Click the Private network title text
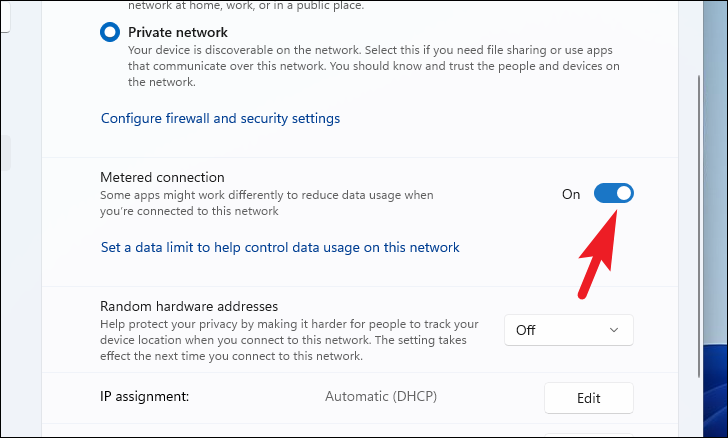 (x=177, y=32)
